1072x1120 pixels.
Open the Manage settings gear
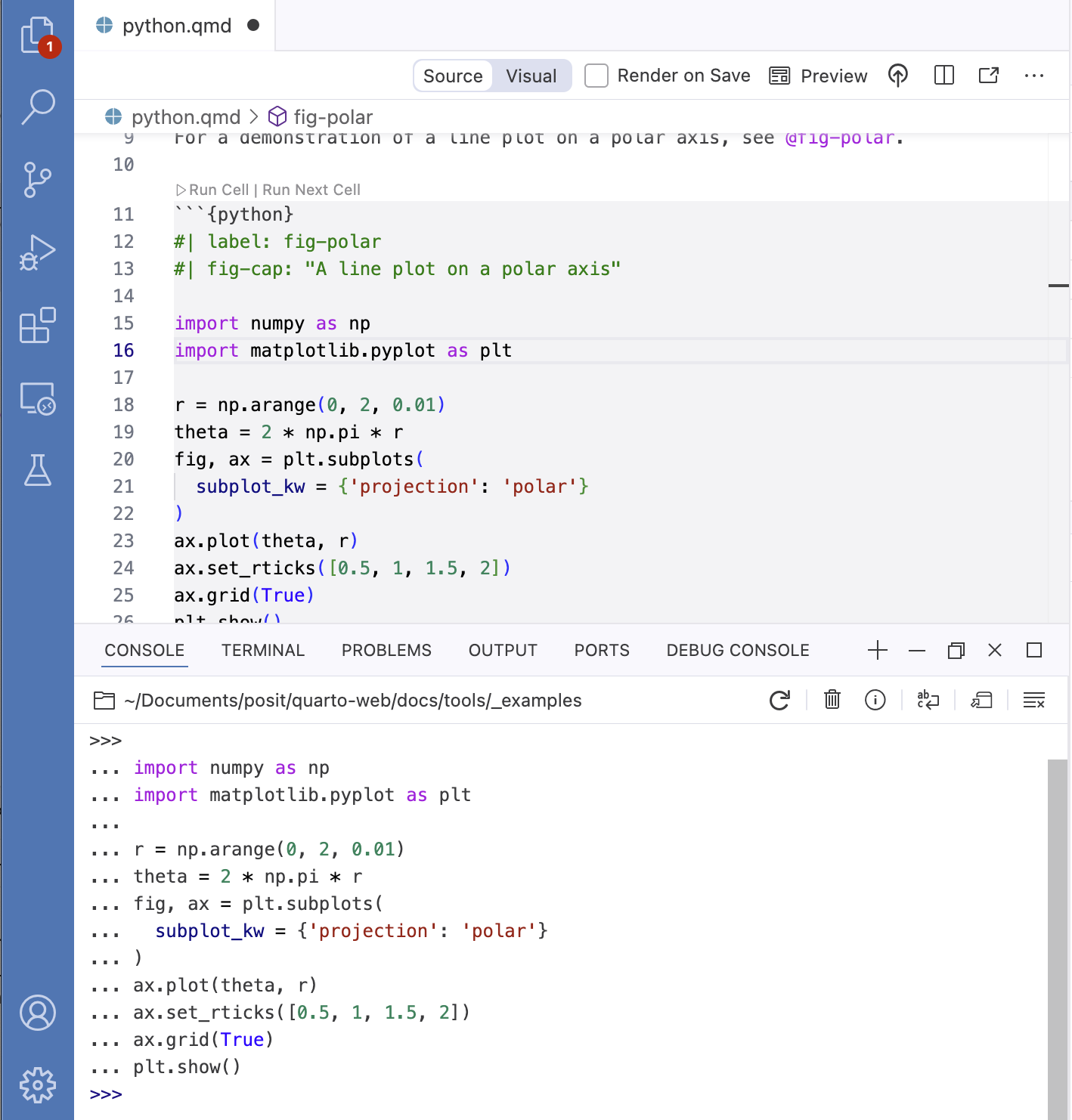38,1085
